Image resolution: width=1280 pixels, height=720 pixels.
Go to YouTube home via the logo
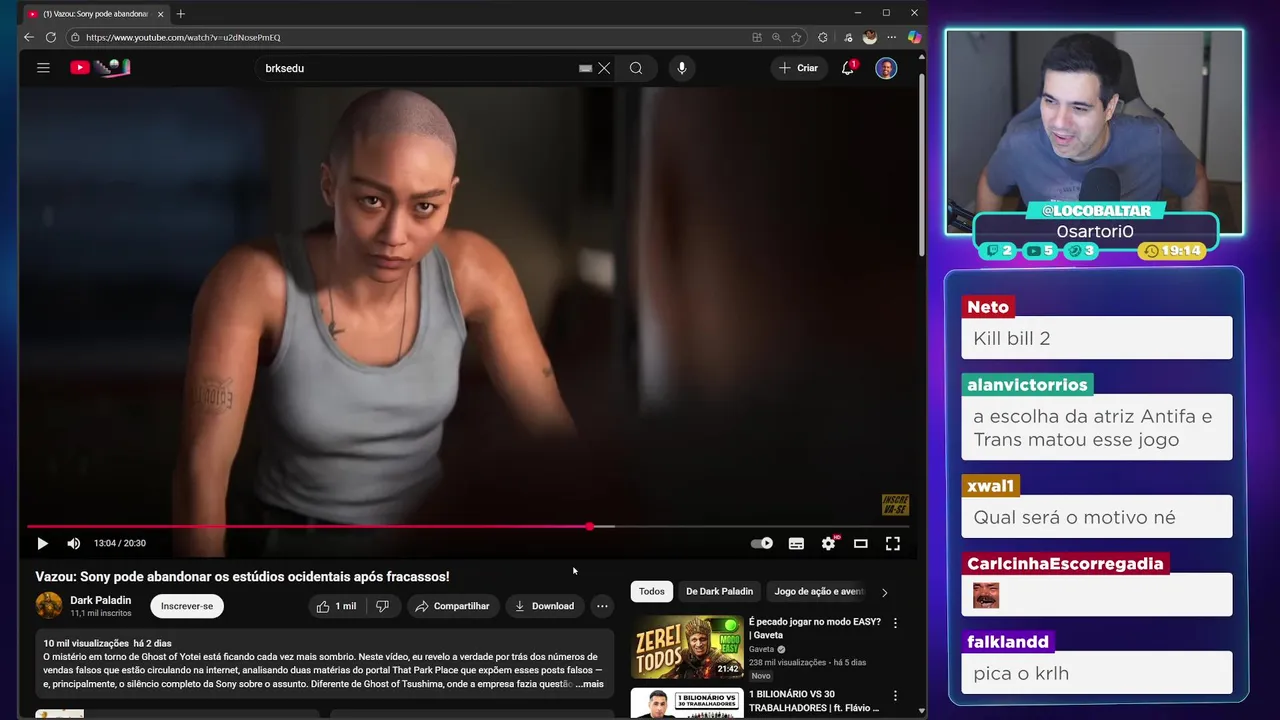tap(100, 68)
